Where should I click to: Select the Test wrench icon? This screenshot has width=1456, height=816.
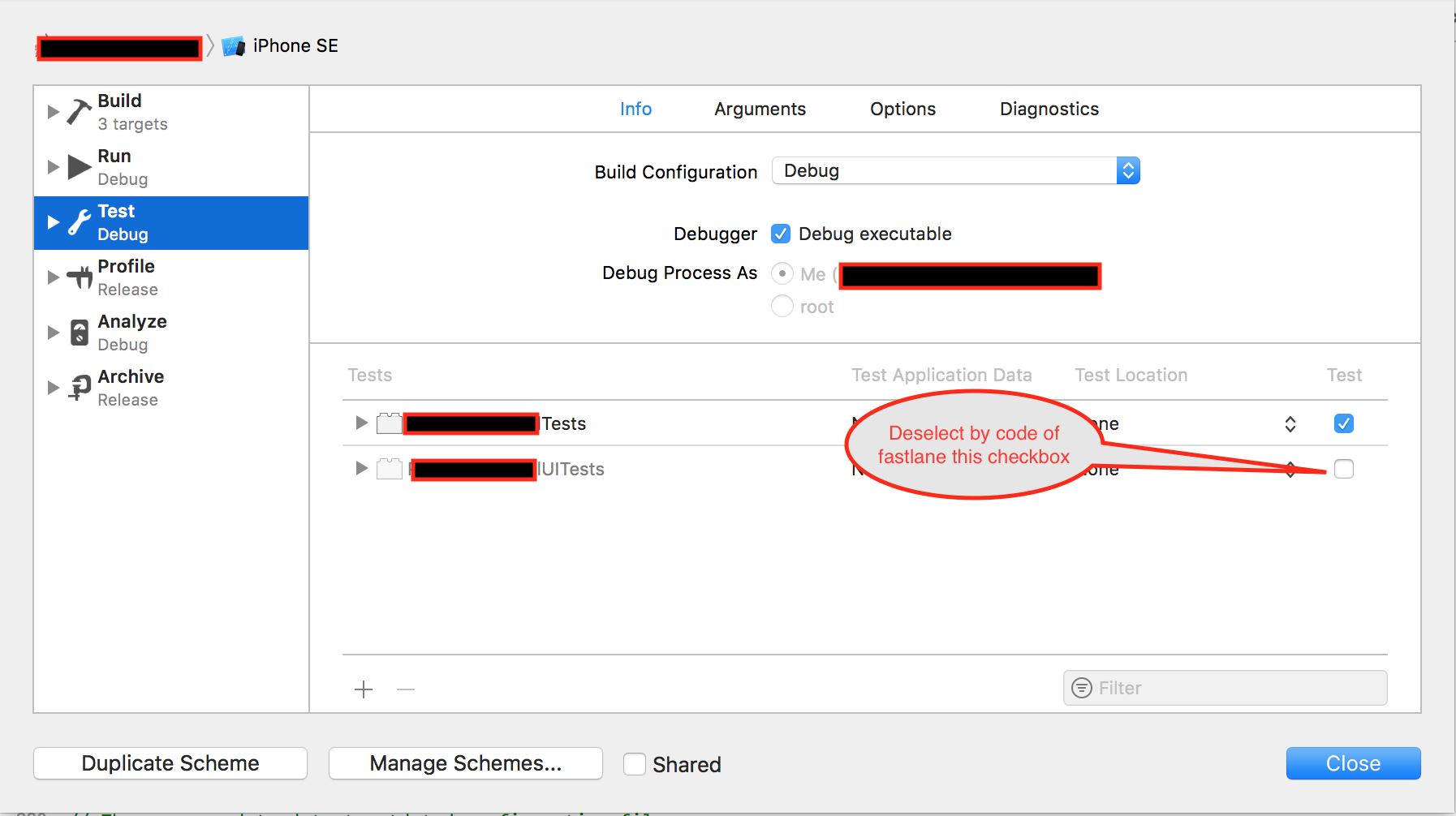click(78, 221)
